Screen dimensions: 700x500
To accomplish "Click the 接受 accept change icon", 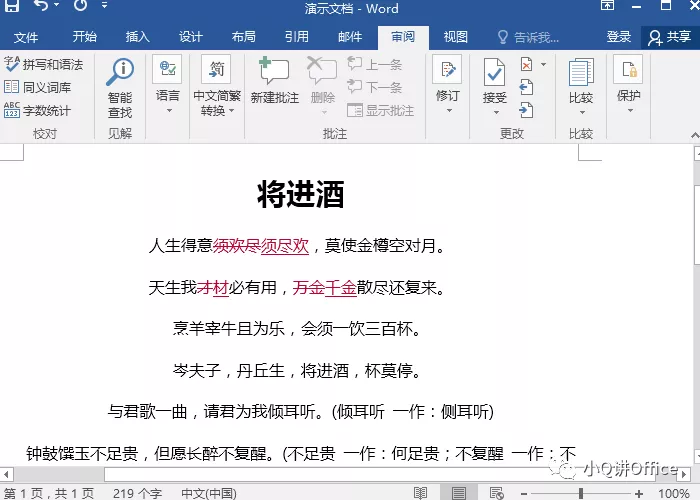I will tap(494, 72).
